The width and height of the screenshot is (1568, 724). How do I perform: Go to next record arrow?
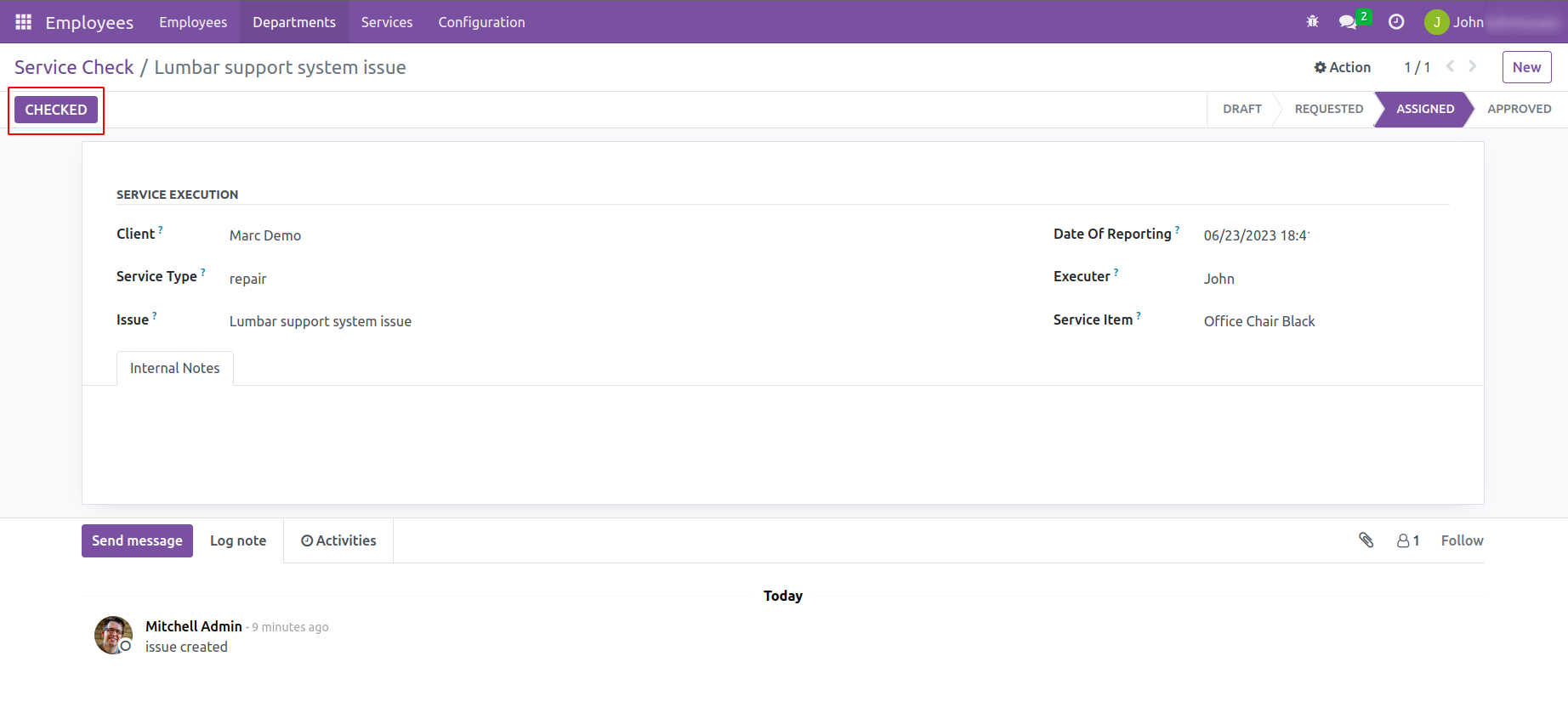coord(1473,66)
